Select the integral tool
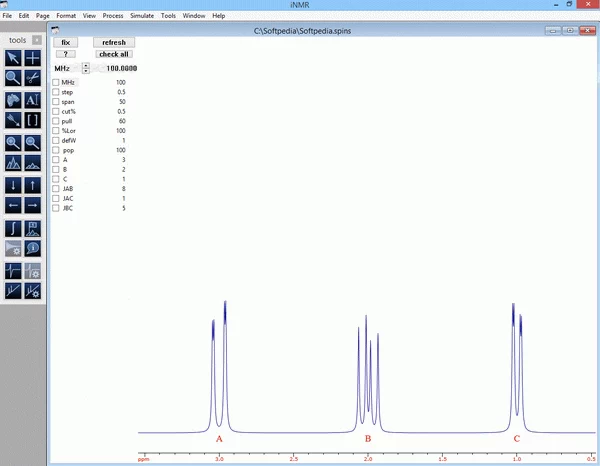 click(x=13, y=228)
